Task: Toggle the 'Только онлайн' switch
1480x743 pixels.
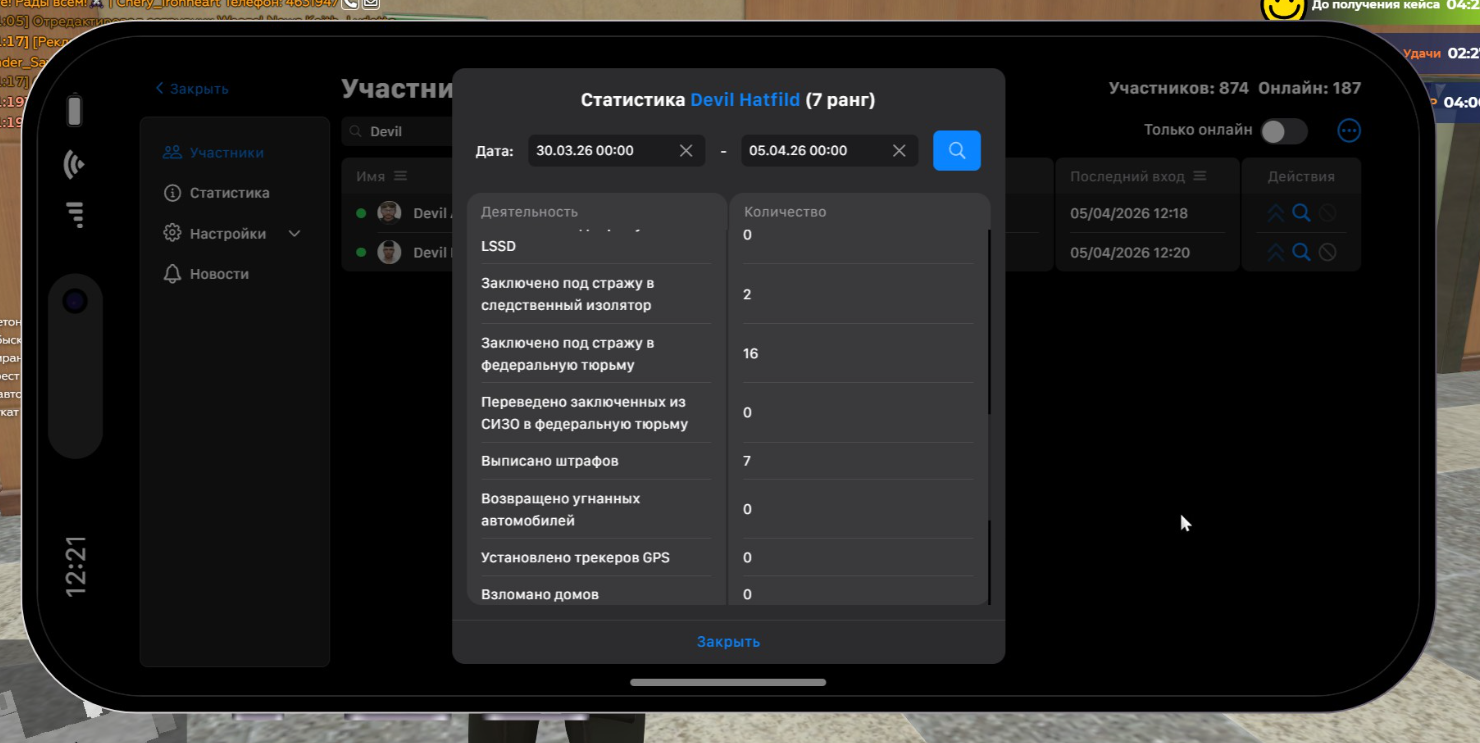Action: 1283,131
